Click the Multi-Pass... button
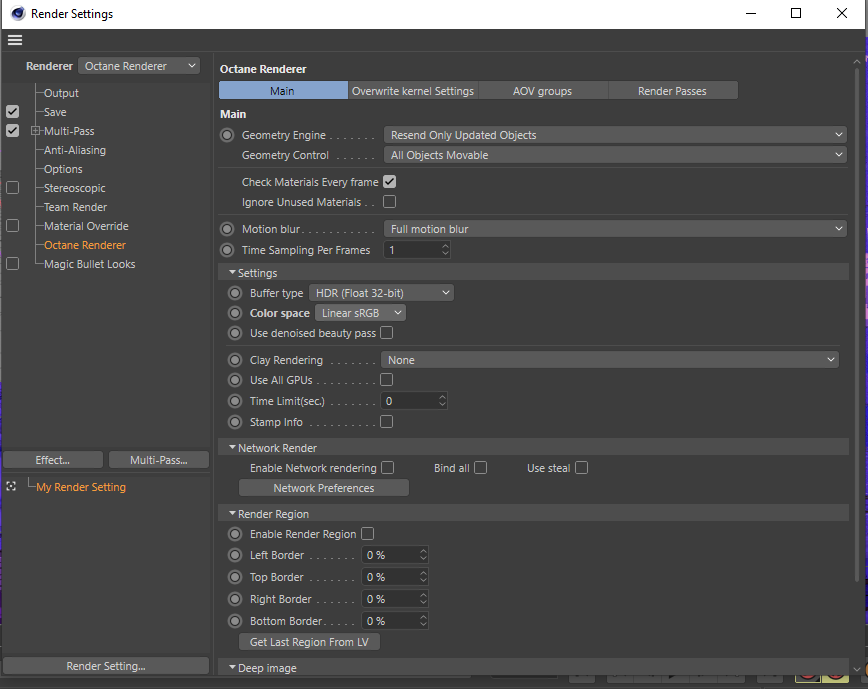The image size is (868, 689). (x=159, y=460)
